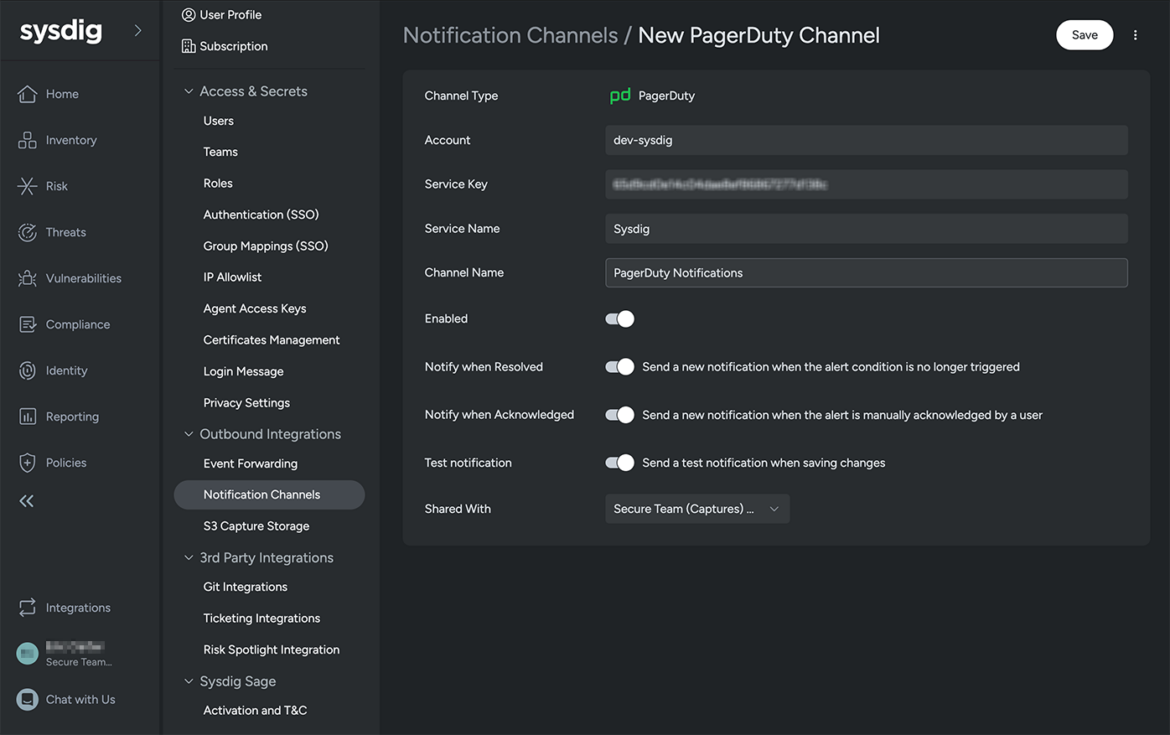Collapse the Access & Secrets section

(189, 91)
